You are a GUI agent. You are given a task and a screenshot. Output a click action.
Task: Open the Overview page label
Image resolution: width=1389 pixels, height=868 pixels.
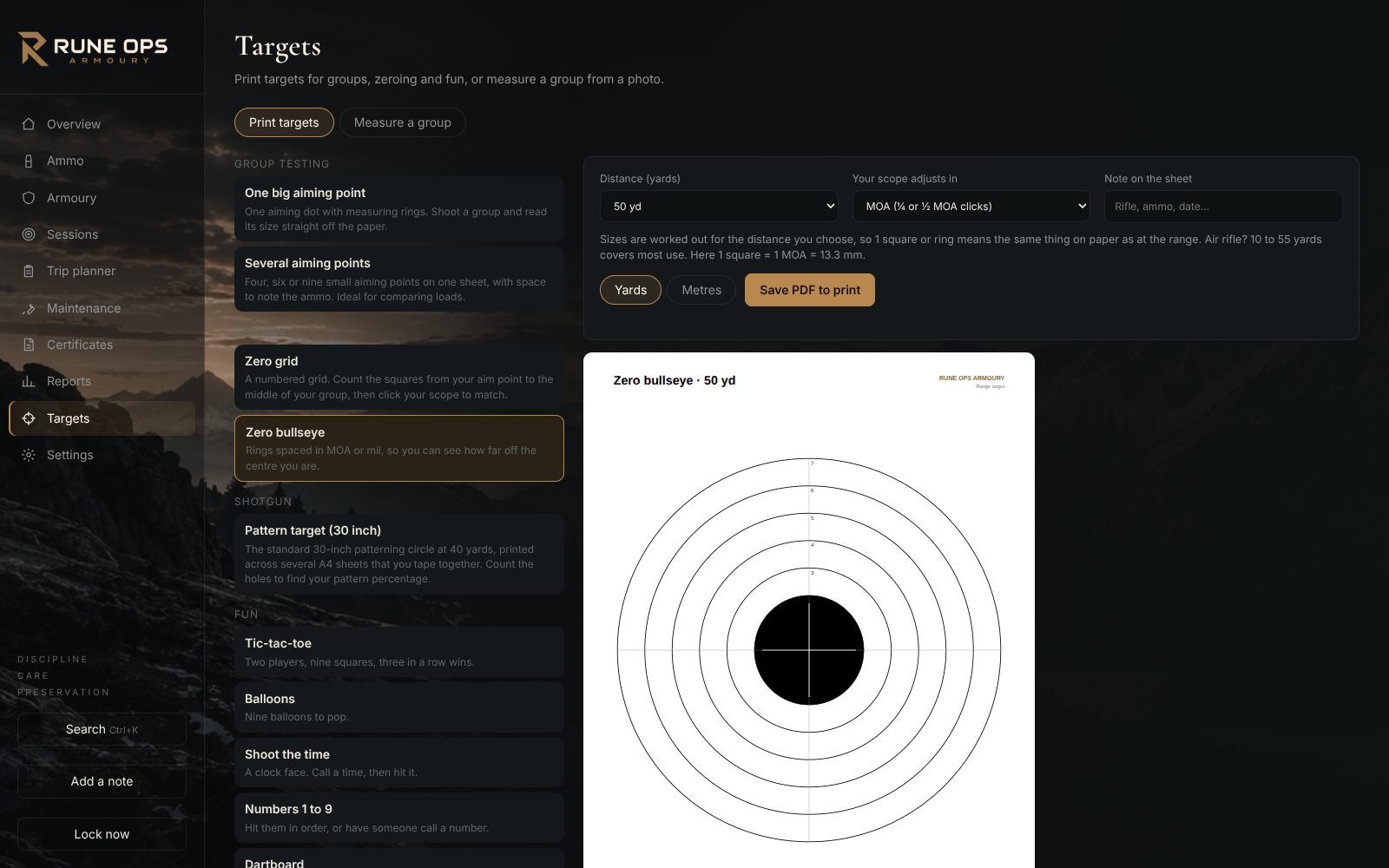click(x=74, y=124)
